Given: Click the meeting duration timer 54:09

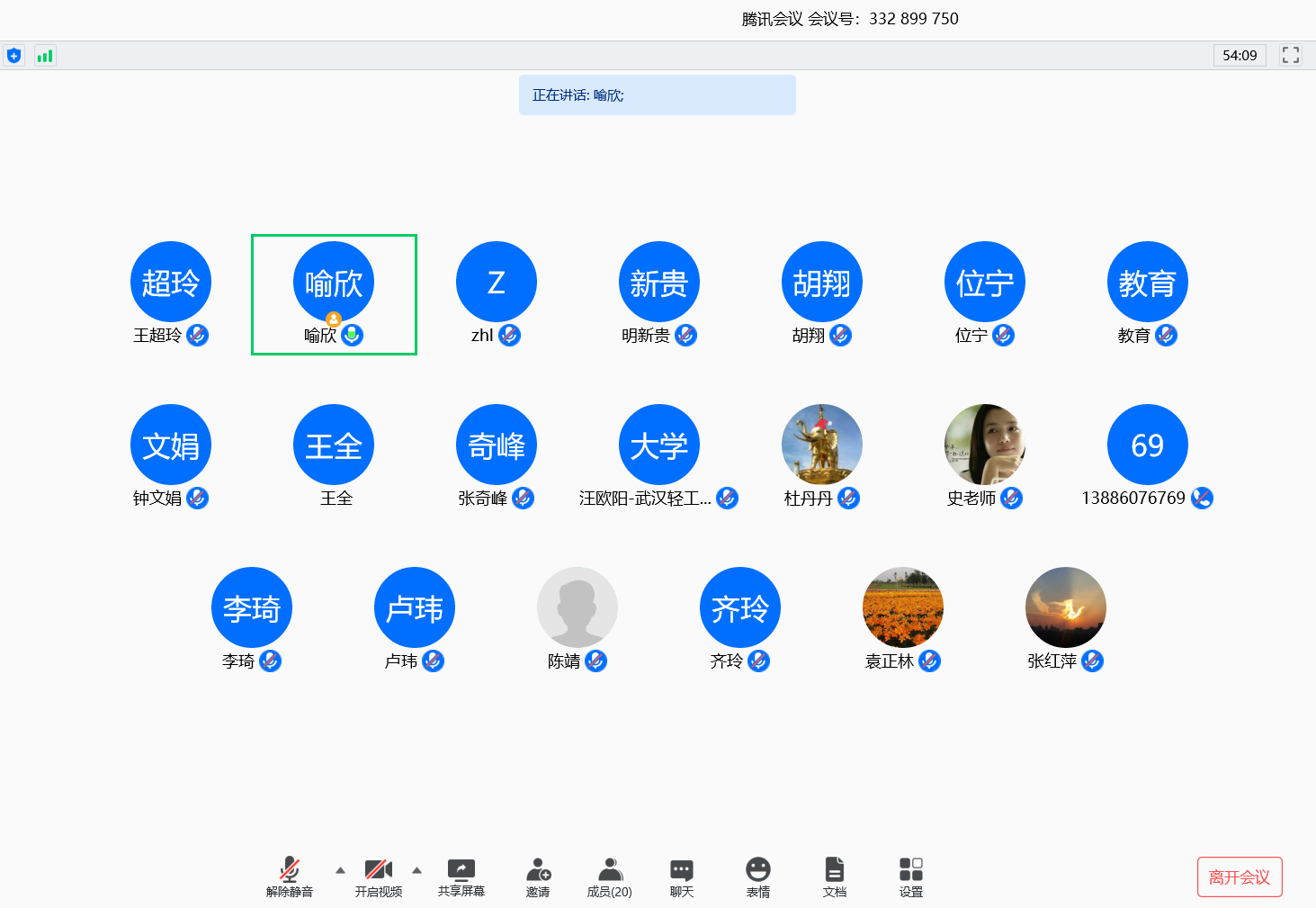Looking at the screenshot, I should pos(1239,56).
